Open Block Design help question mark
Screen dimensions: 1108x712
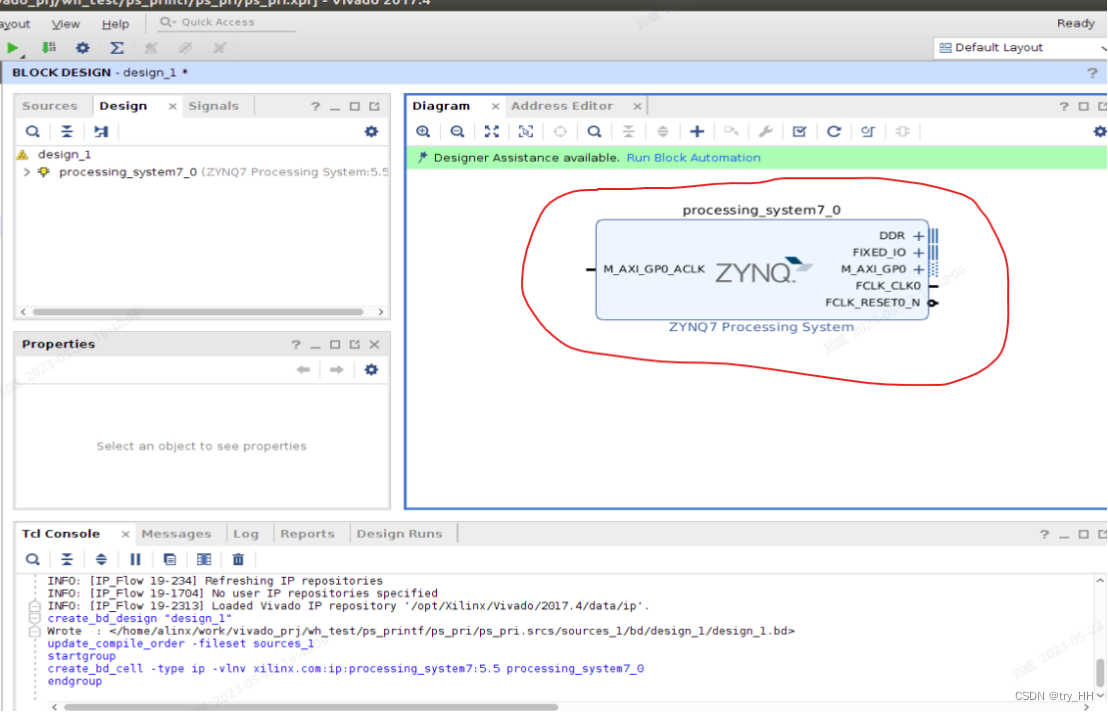pyautogui.click(x=1092, y=73)
